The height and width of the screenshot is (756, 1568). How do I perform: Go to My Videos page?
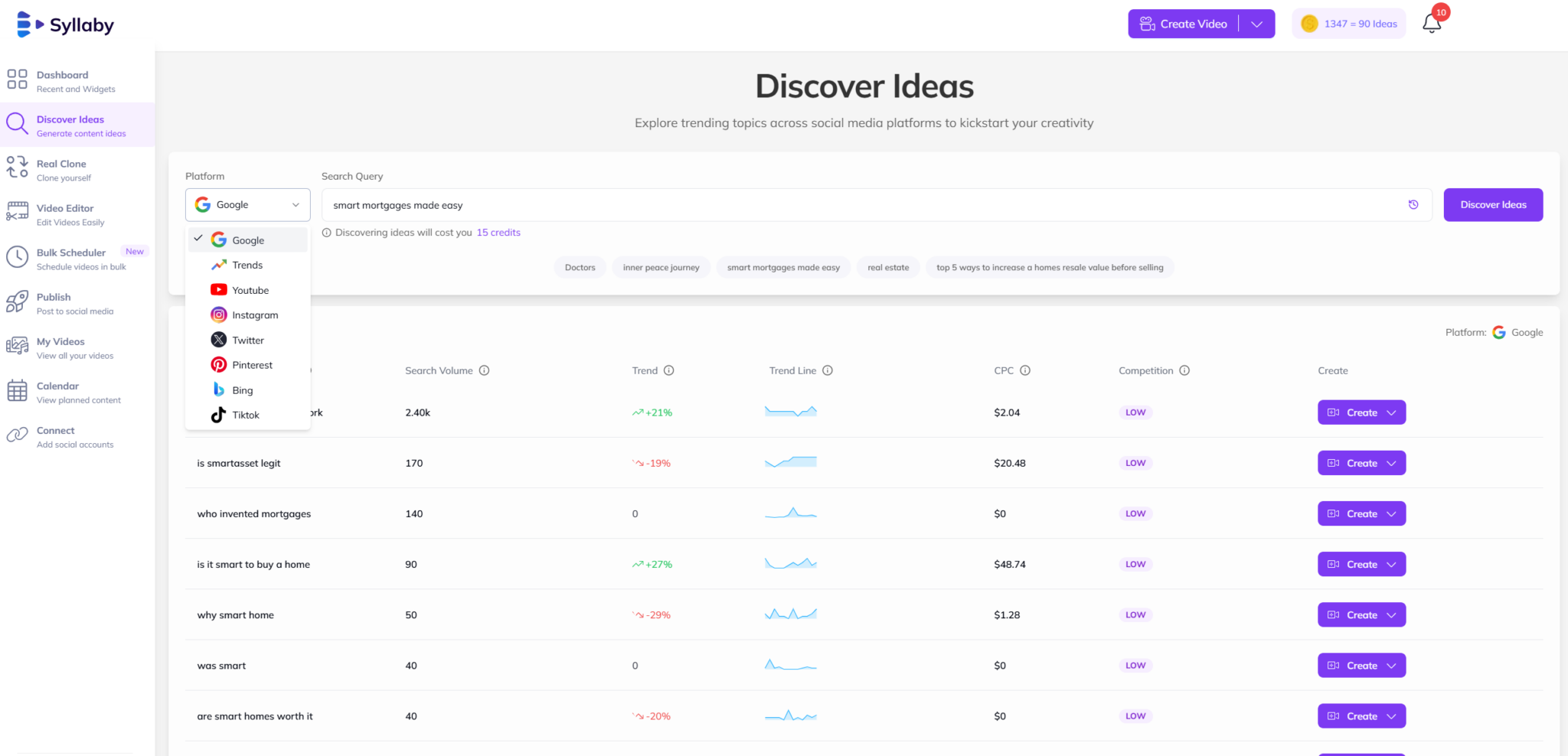[60, 347]
